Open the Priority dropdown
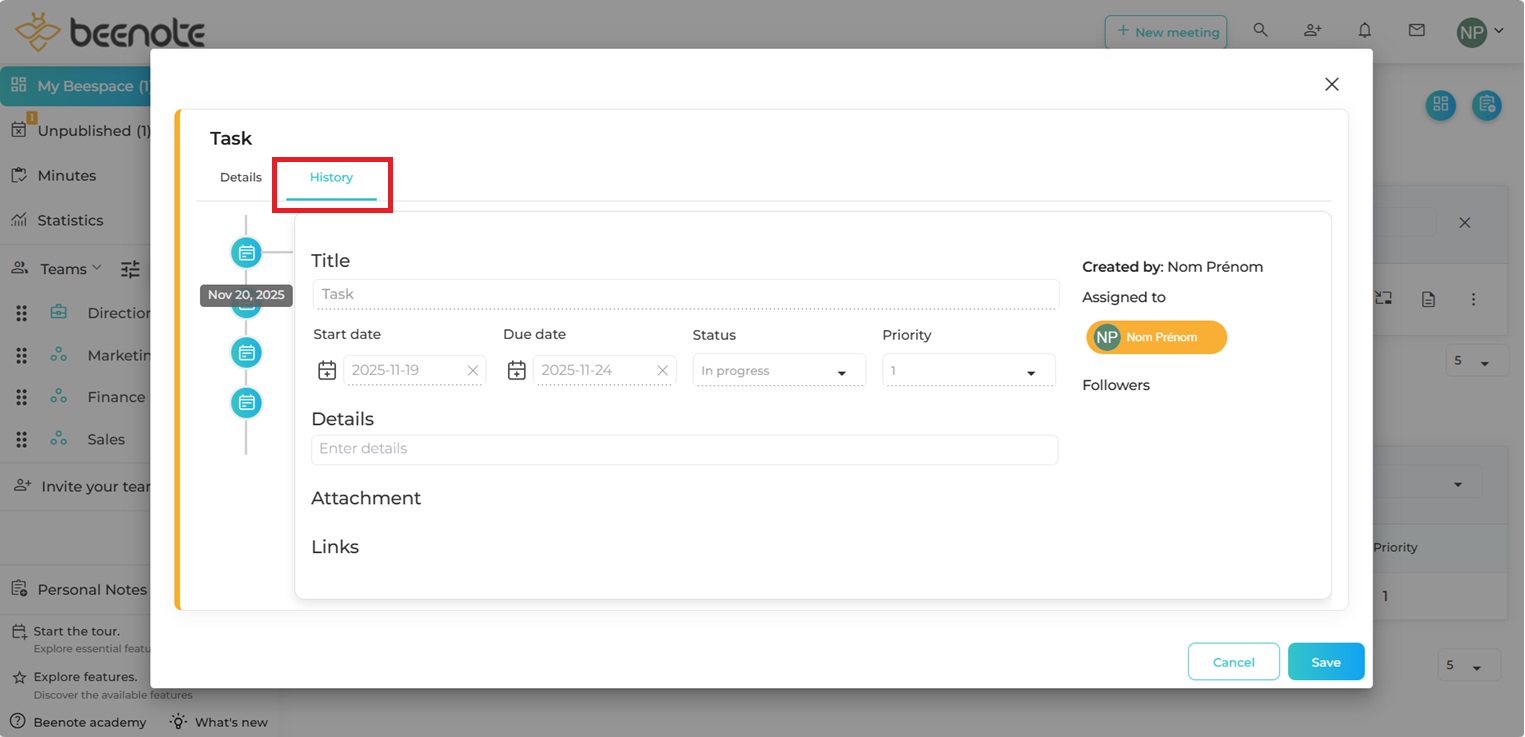This screenshot has width=1525, height=737. click(967, 371)
